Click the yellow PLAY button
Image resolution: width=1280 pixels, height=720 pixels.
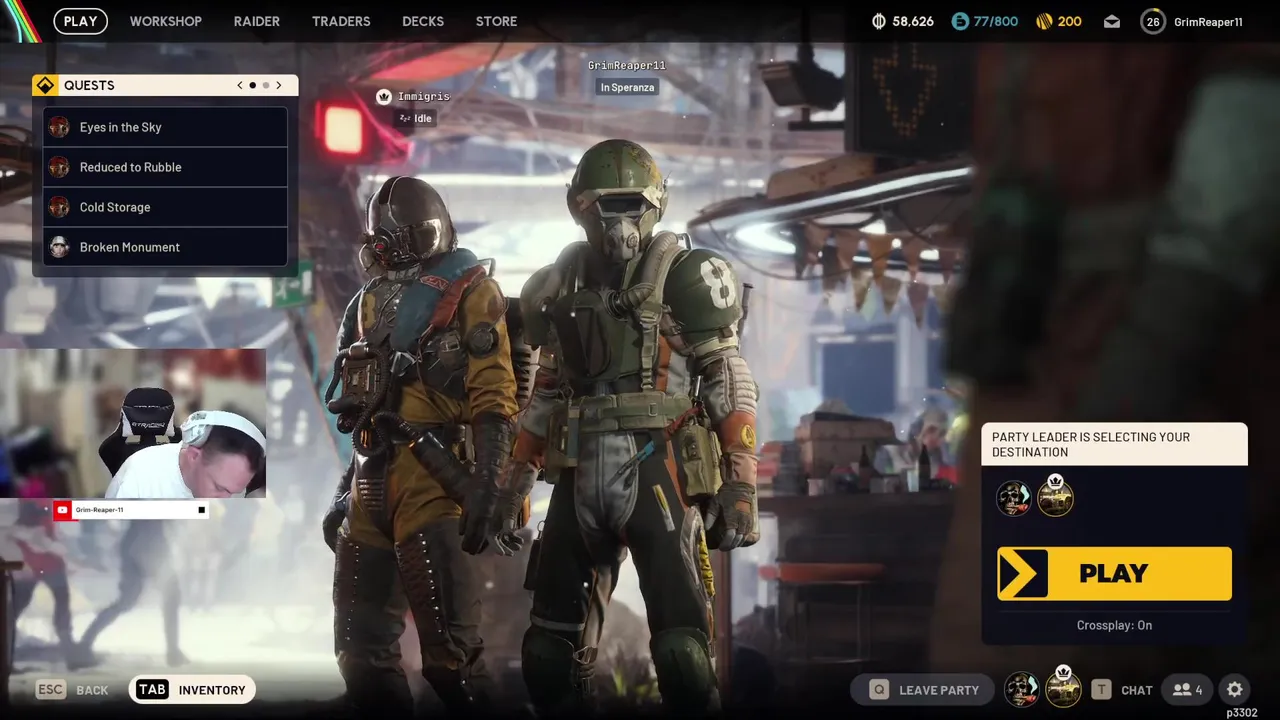pos(1114,573)
